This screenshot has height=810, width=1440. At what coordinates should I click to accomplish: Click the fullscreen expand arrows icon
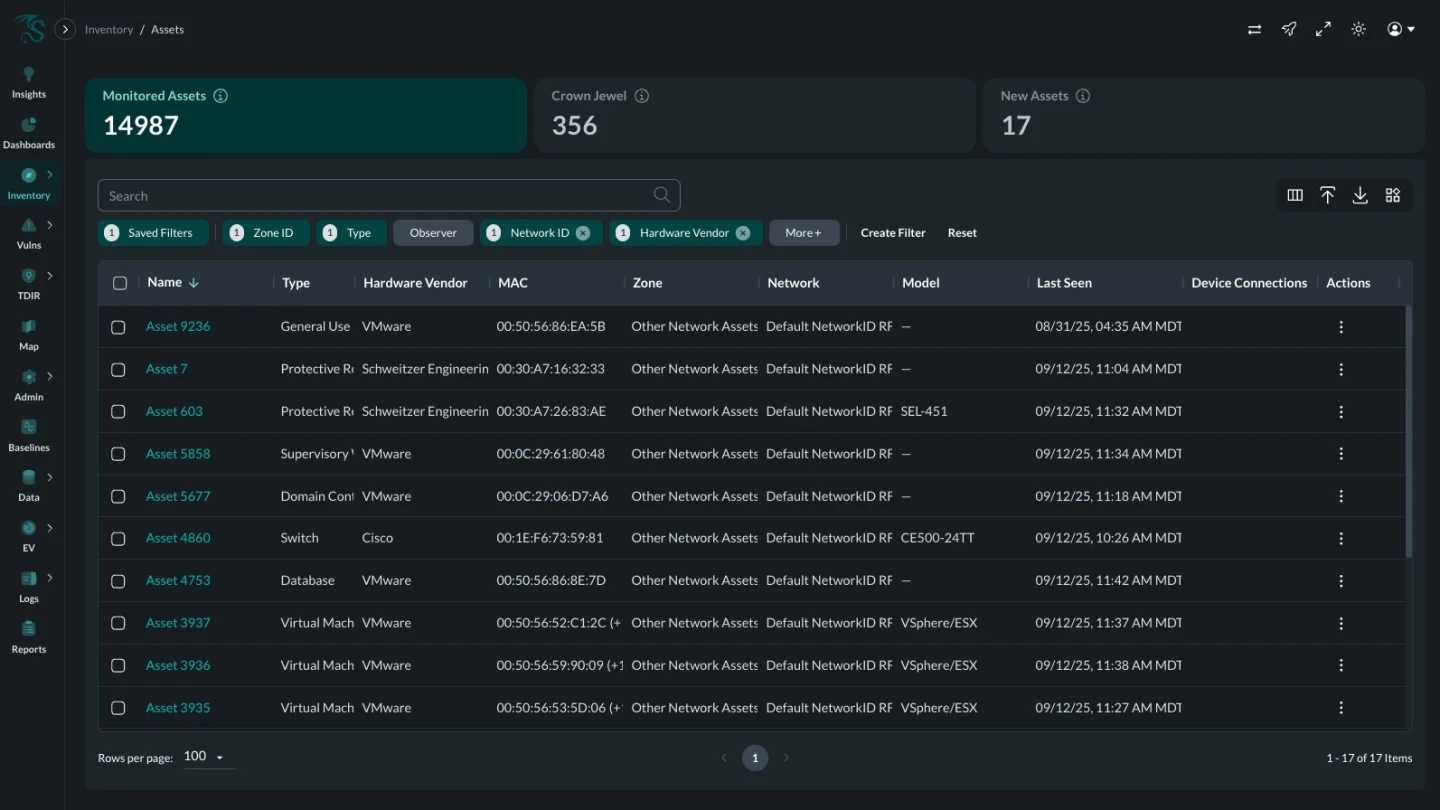(1323, 30)
